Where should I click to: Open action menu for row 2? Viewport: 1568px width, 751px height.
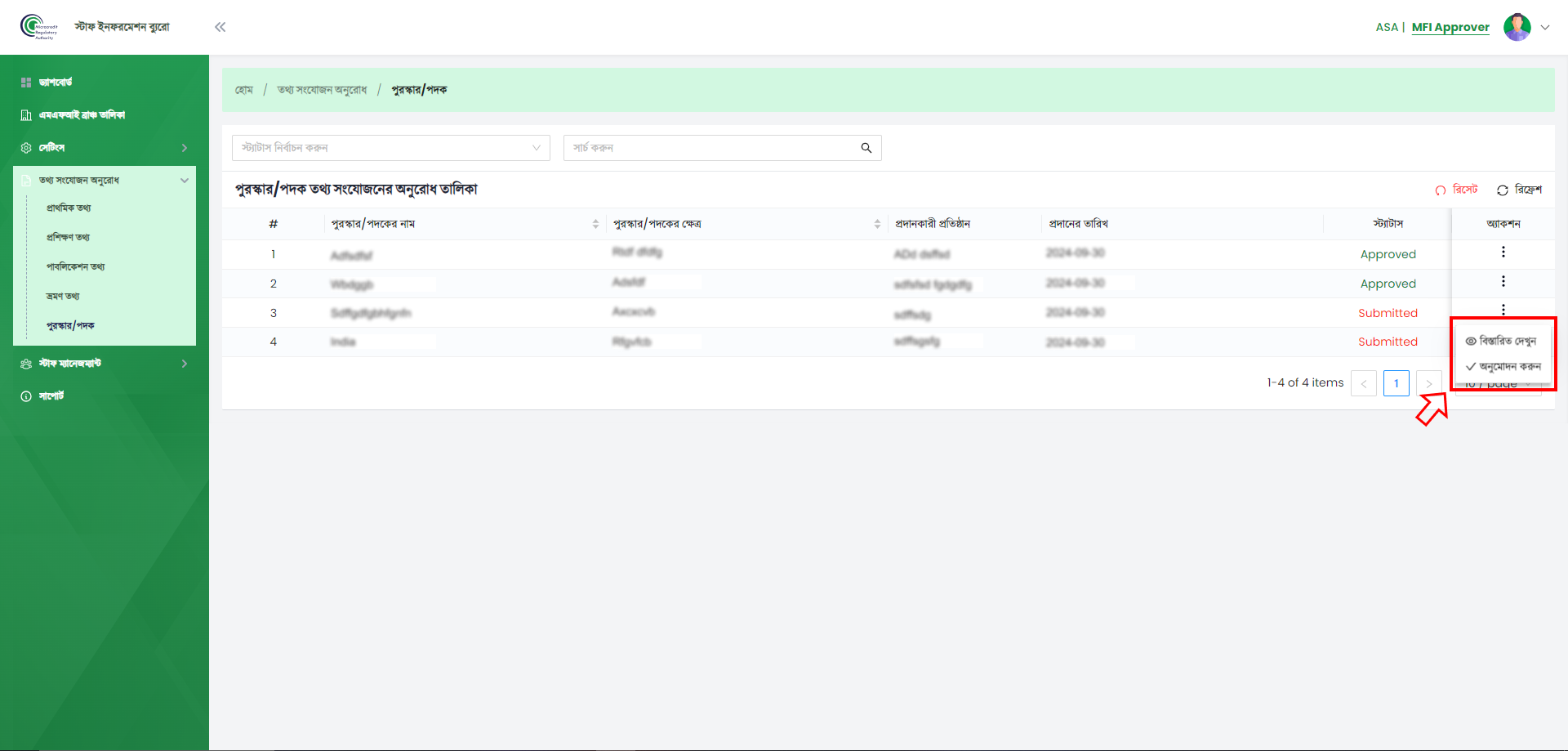(1503, 282)
